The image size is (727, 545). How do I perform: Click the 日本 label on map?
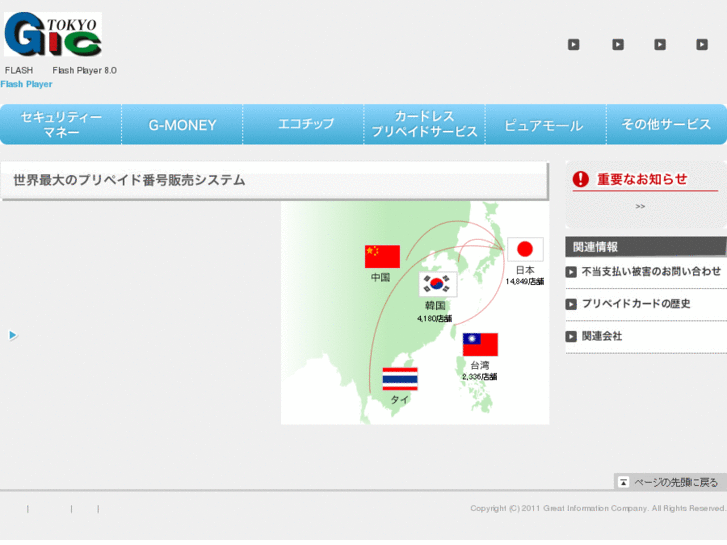click(x=525, y=270)
